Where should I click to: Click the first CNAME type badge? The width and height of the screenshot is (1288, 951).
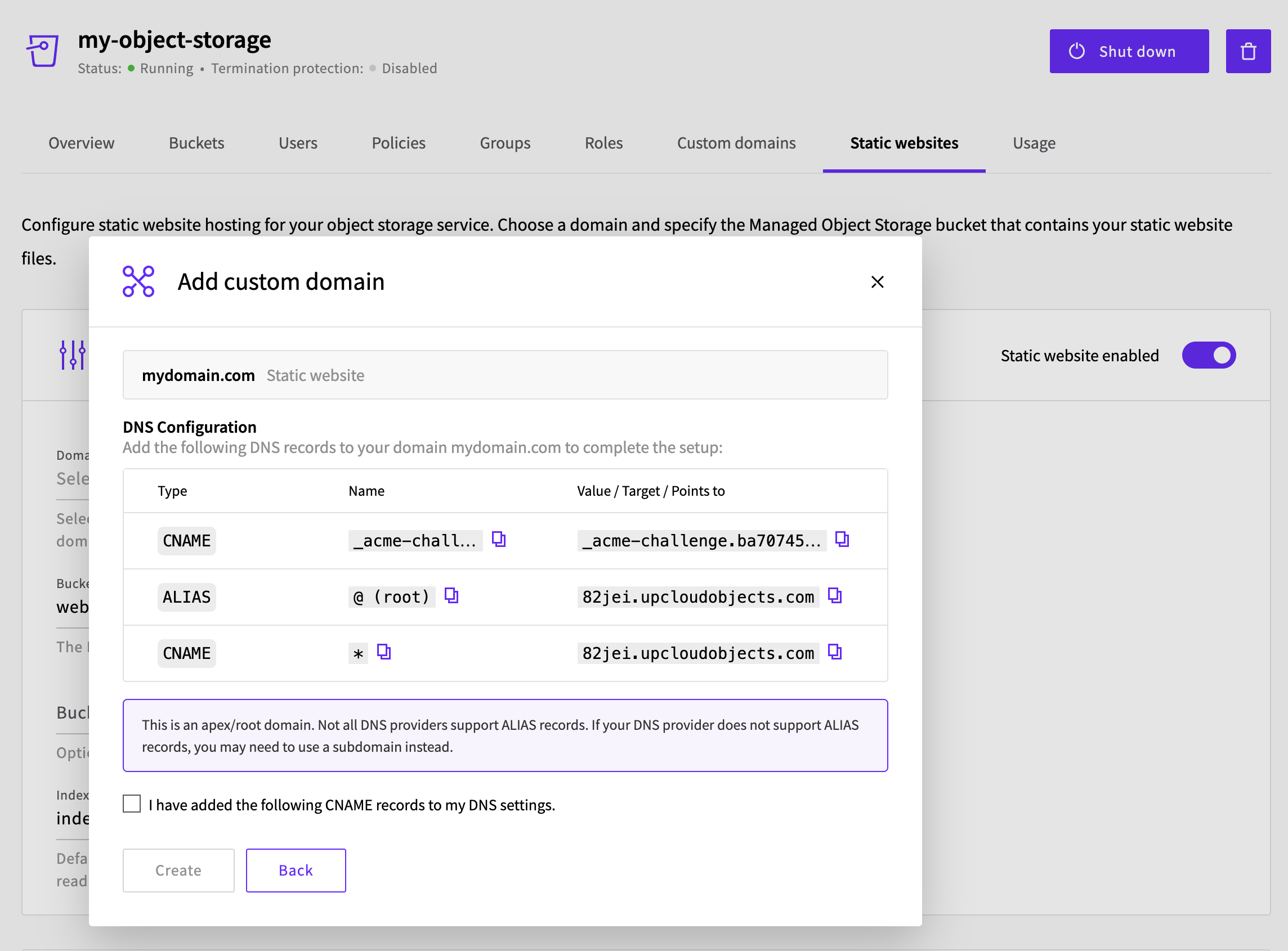click(186, 541)
